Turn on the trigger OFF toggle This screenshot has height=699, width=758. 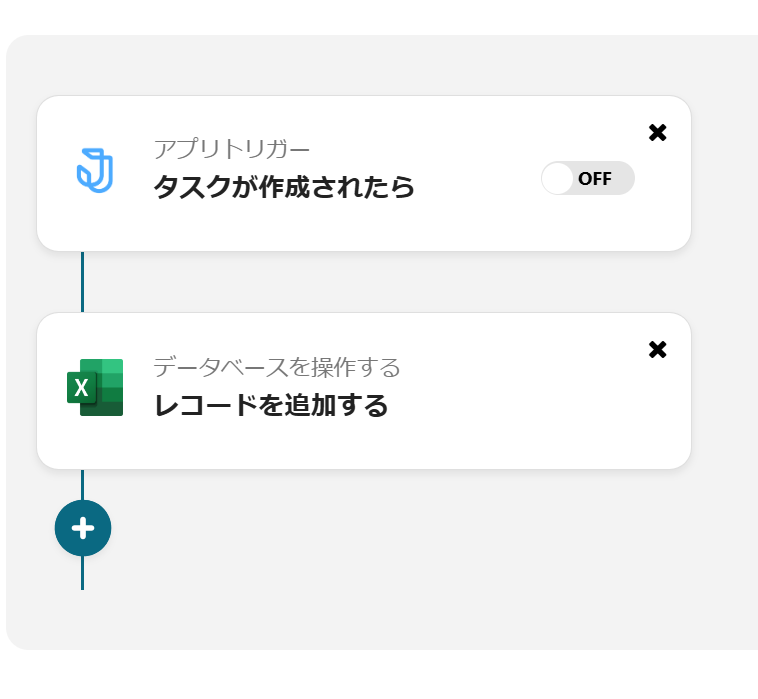(x=588, y=179)
